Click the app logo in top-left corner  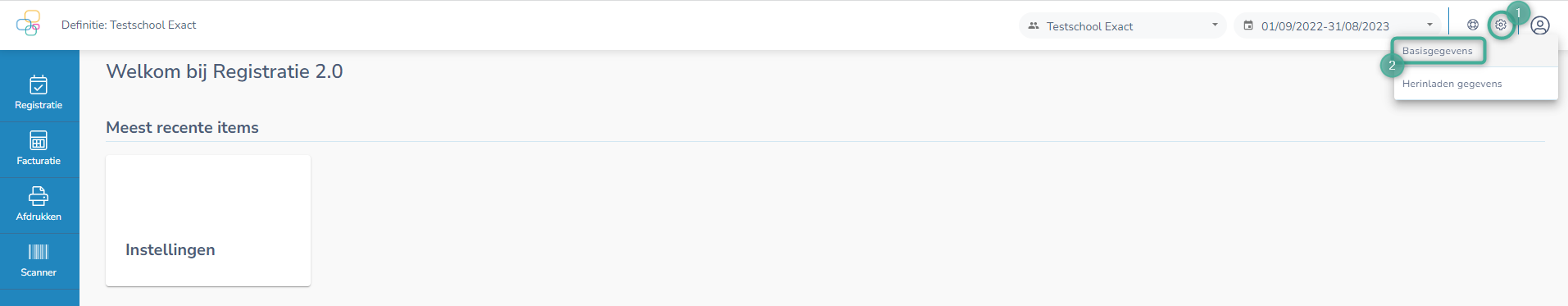coord(28,23)
